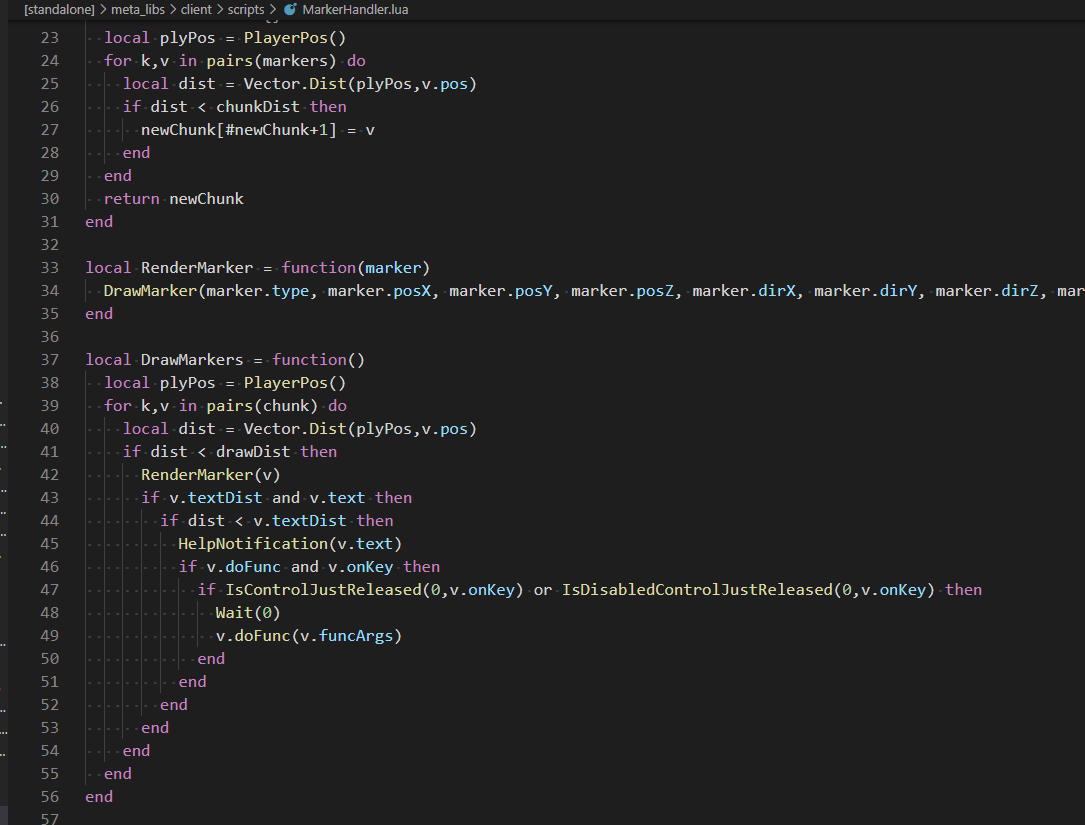This screenshot has height=825, width=1085.
Task: Click pairs(markers) on line 24
Action: tap(271, 61)
